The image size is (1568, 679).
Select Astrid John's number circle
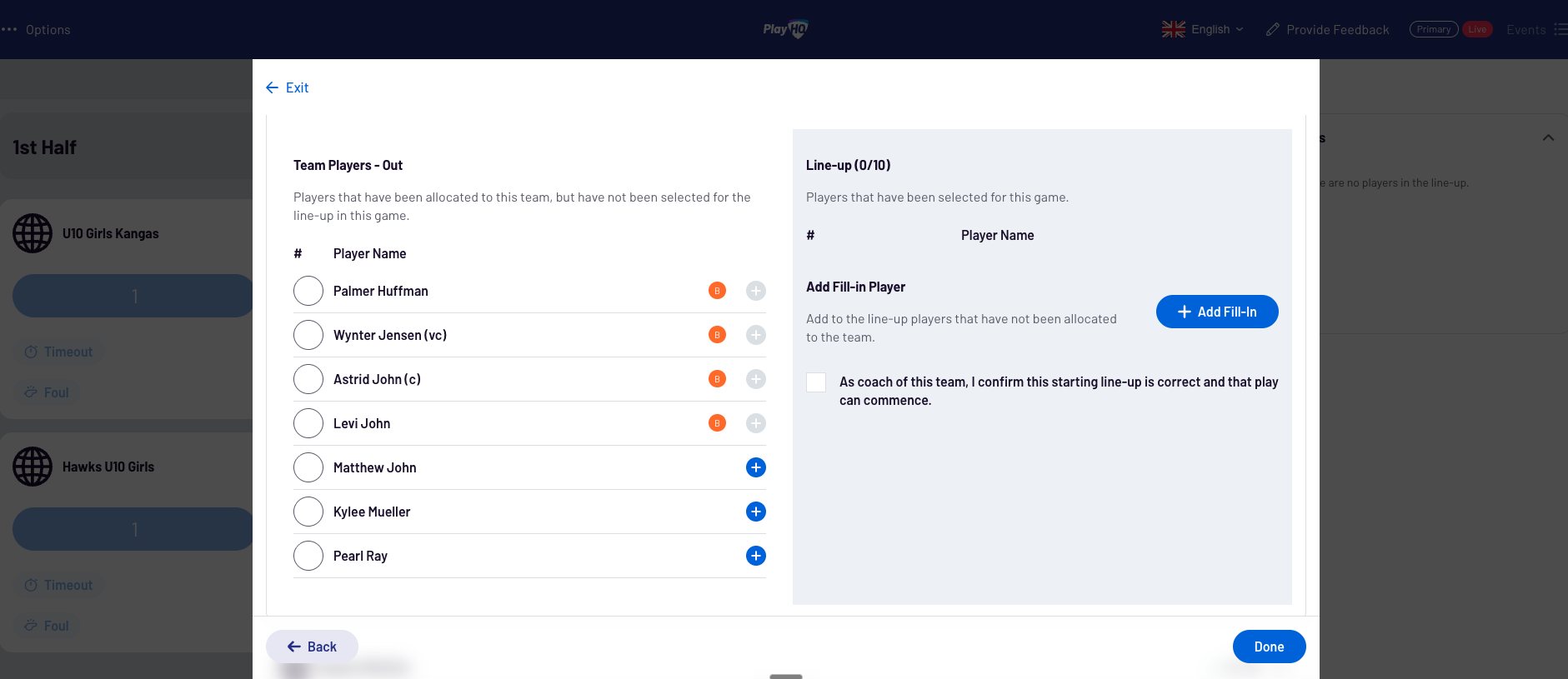click(x=308, y=379)
